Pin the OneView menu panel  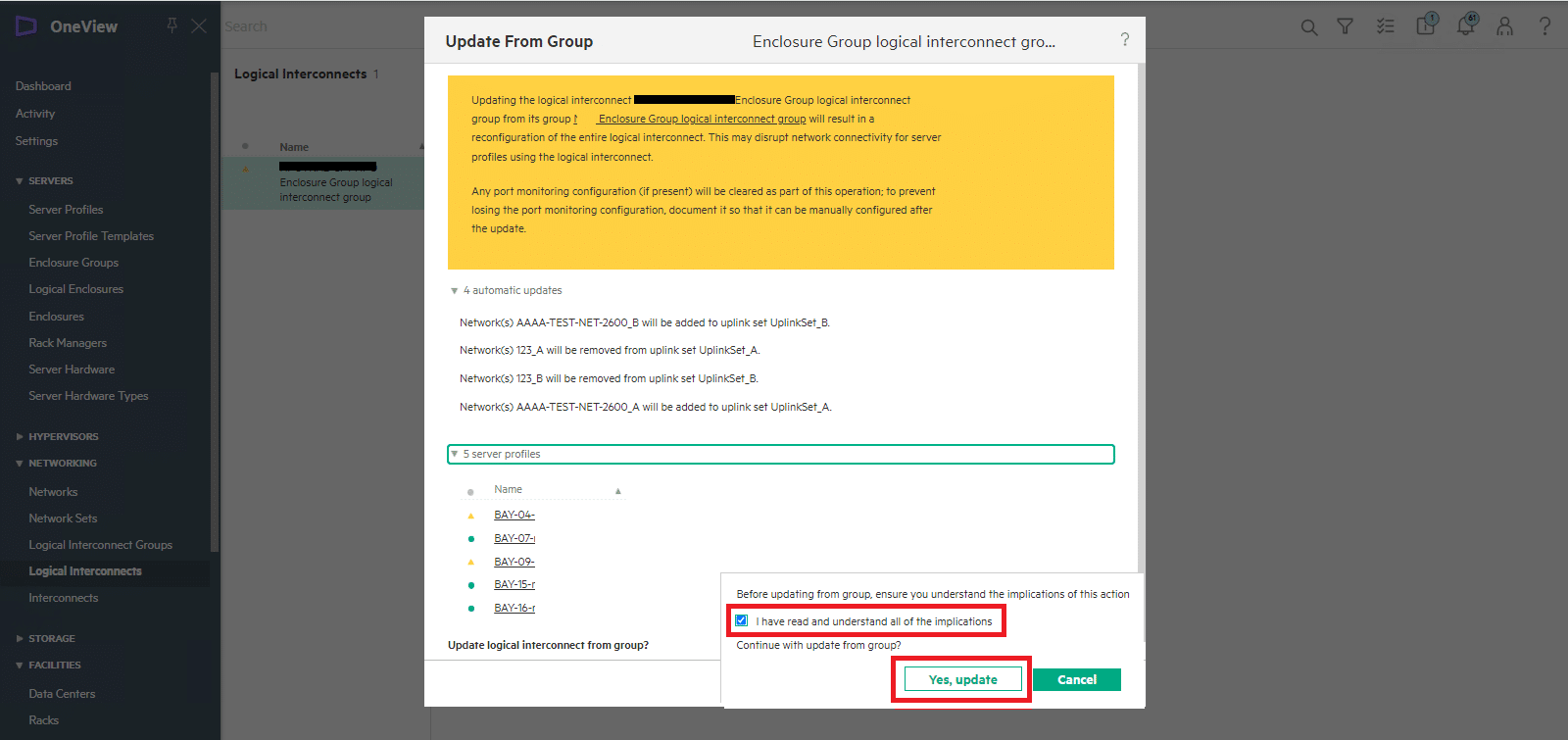172,25
